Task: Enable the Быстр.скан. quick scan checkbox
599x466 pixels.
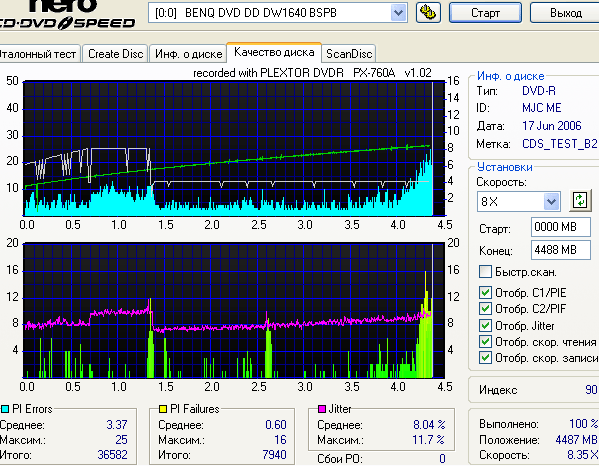Action: coord(485,272)
